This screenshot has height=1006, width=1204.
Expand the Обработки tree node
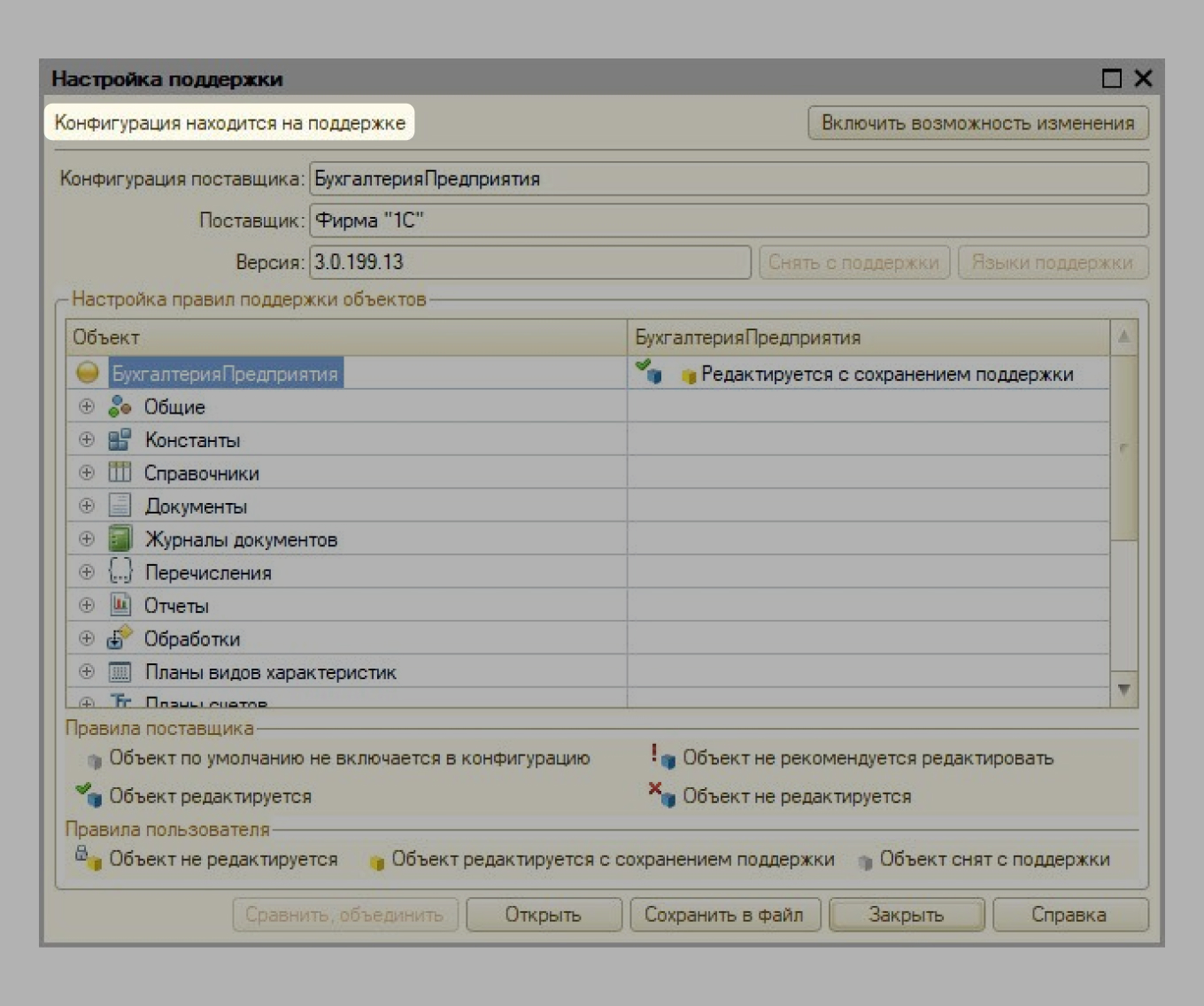[87, 638]
